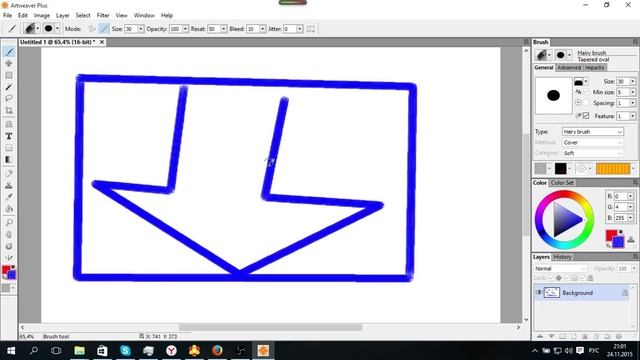Click the Resat value field
The width and height of the screenshot is (640, 360).
214,29
